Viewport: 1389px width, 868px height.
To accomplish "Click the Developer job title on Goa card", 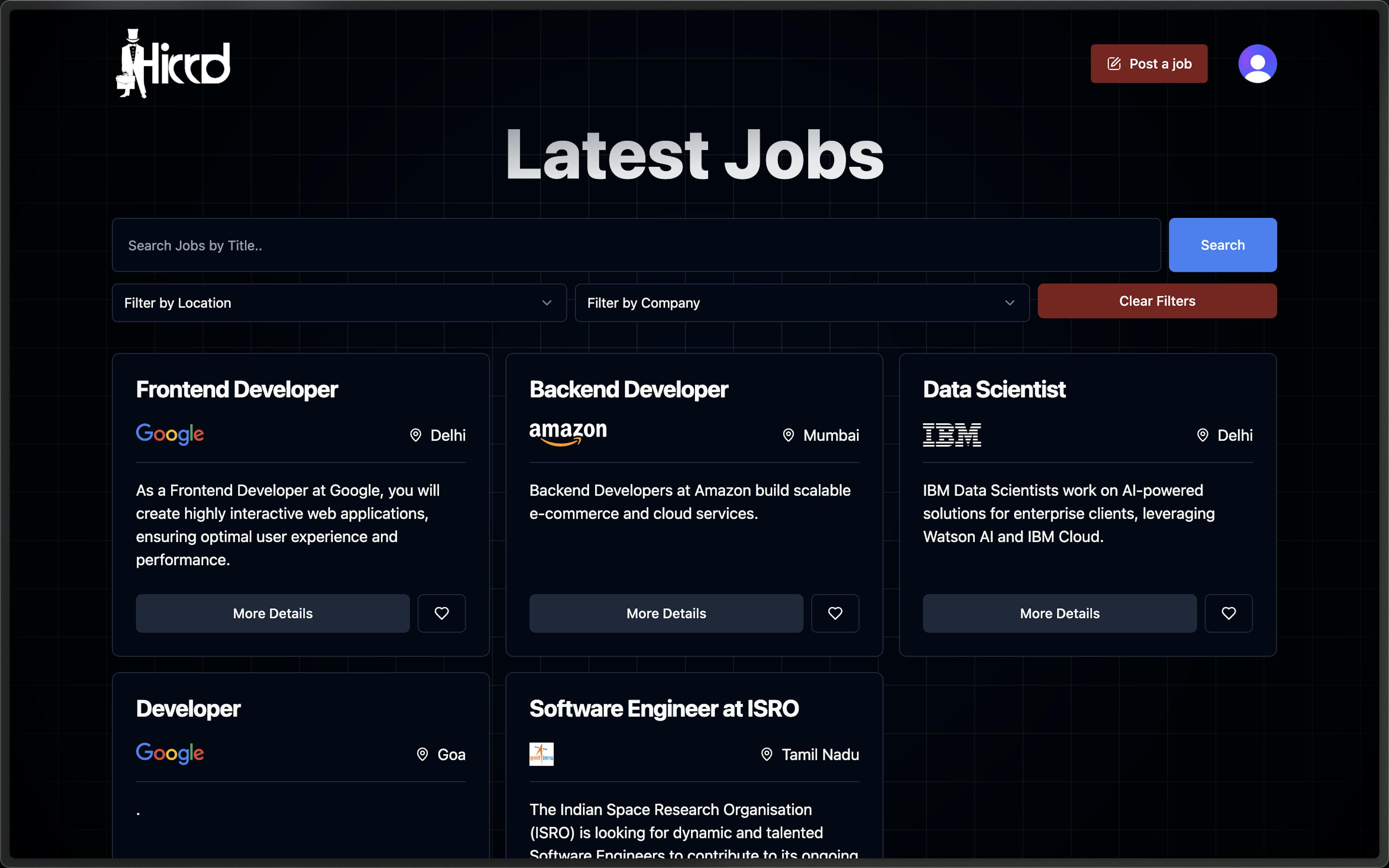I will (188, 709).
